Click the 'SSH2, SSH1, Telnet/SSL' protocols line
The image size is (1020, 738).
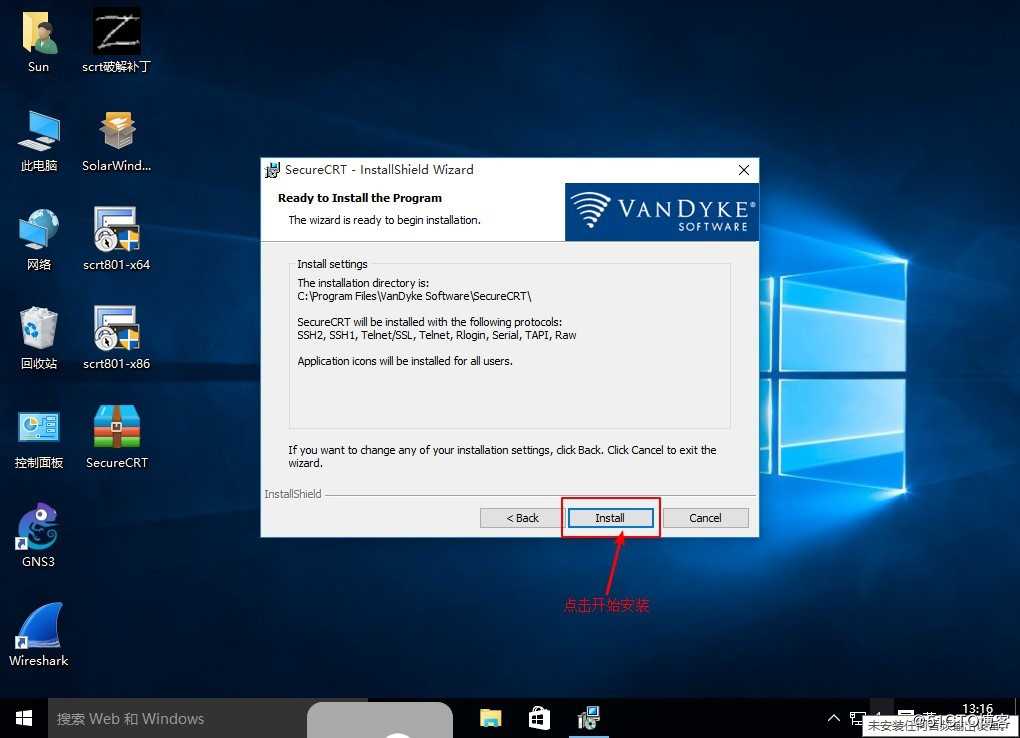(436, 335)
